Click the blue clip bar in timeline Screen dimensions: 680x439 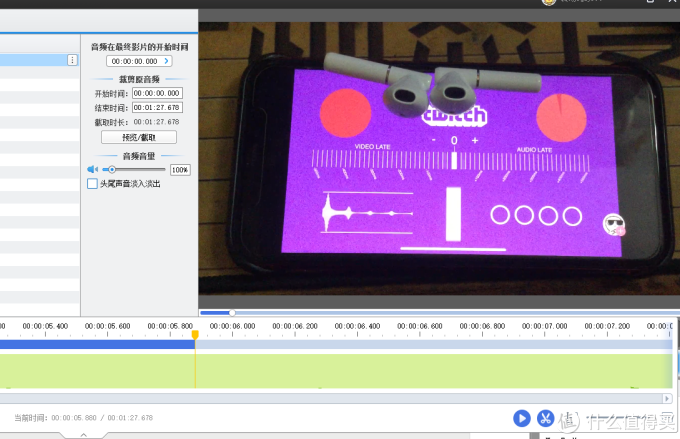pyautogui.click(x=98, y=344)
